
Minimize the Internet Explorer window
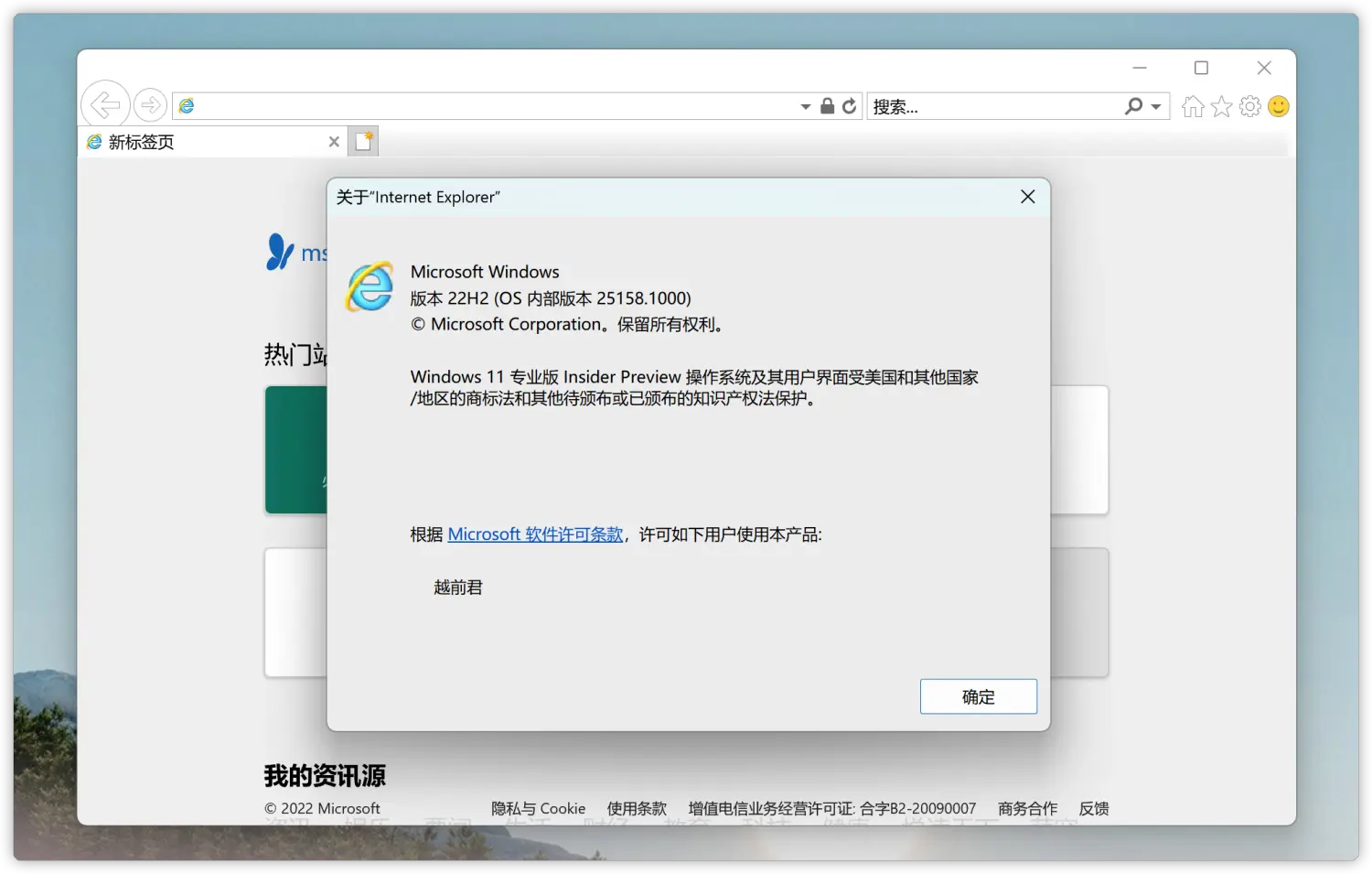click(x=1140, y=68)
